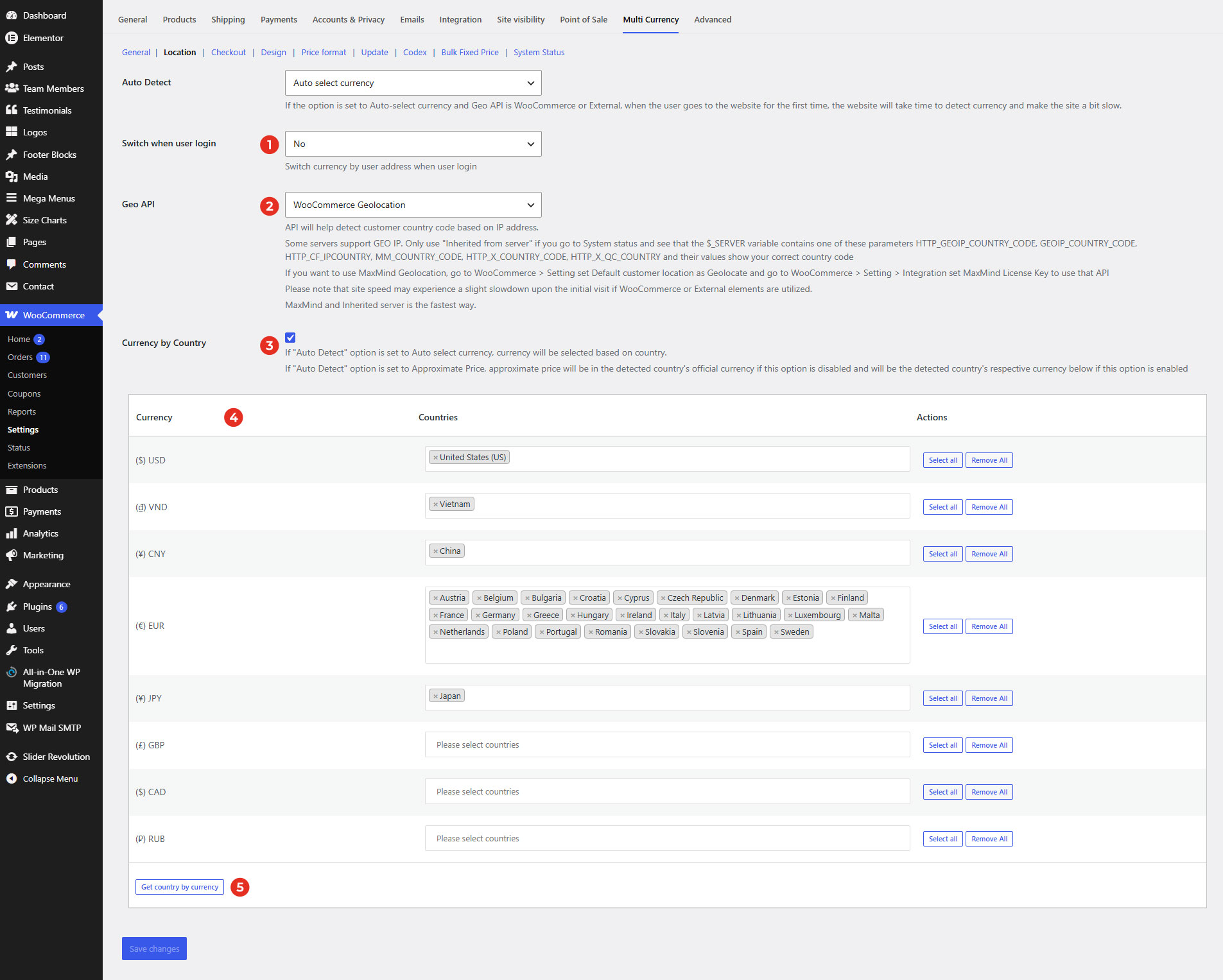Open the Accounts & Privacy tab
The height and width of the screenshot is (980, 1223).
[x=349, y=19]
